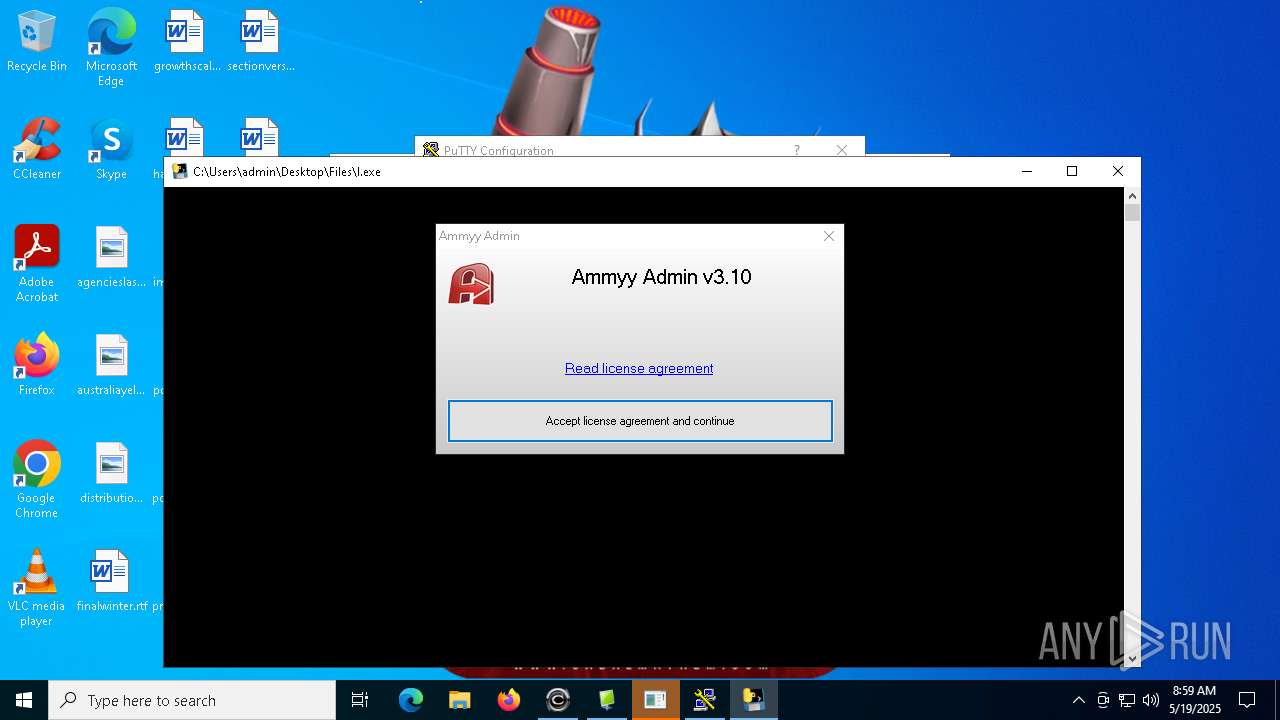Open growthscal Word document on desktop
Viewport: 1280px width, 720px height.
186,42
